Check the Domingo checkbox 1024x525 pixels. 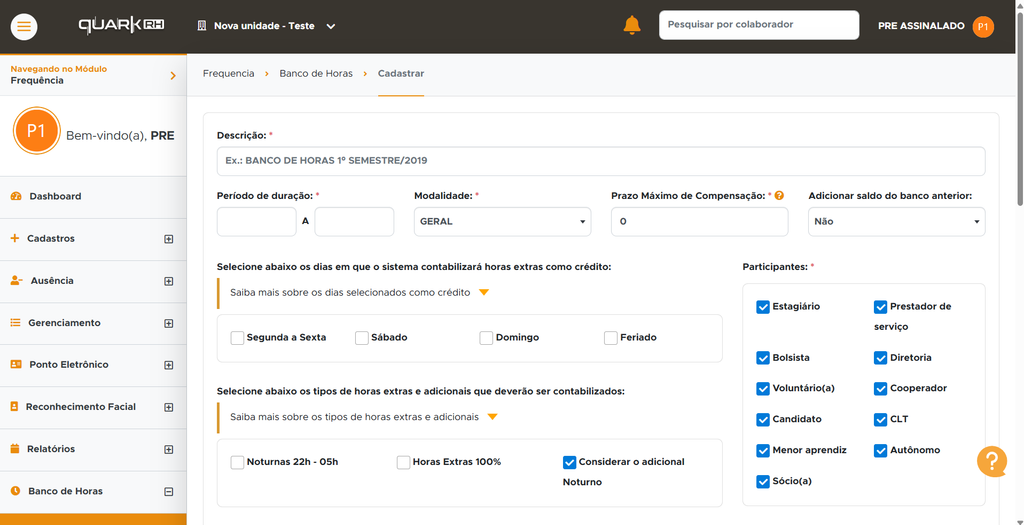point(486,338)
